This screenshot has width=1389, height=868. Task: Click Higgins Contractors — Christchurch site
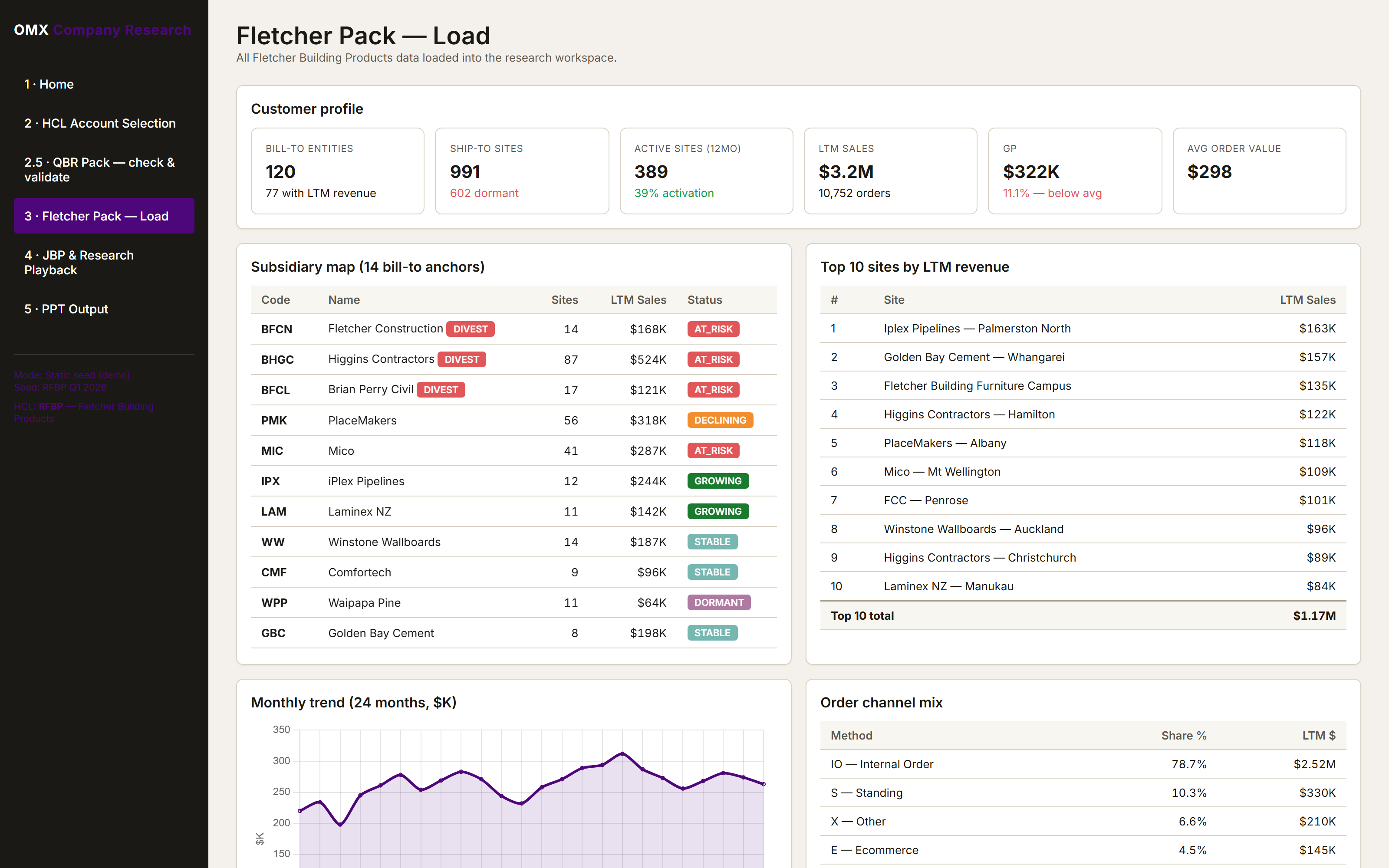pyautogui.click(x=980, y=558)
